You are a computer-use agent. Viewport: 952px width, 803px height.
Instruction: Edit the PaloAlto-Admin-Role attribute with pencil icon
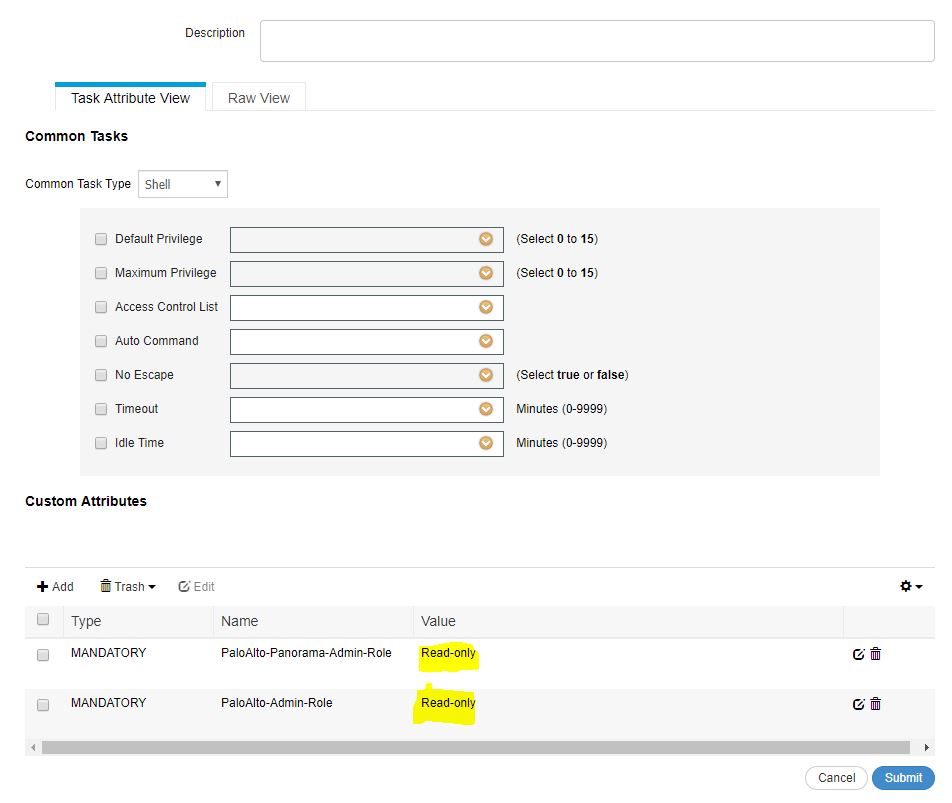tap(858, 703)
